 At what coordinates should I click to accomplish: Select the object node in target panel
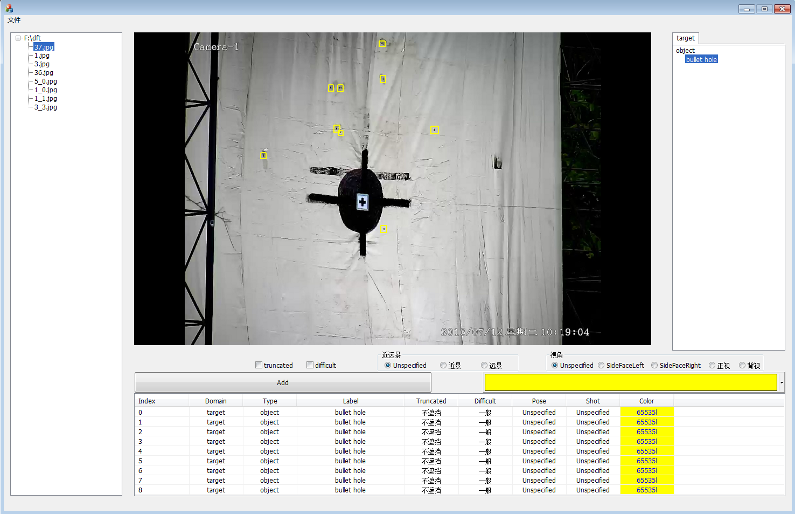point(685,50)
